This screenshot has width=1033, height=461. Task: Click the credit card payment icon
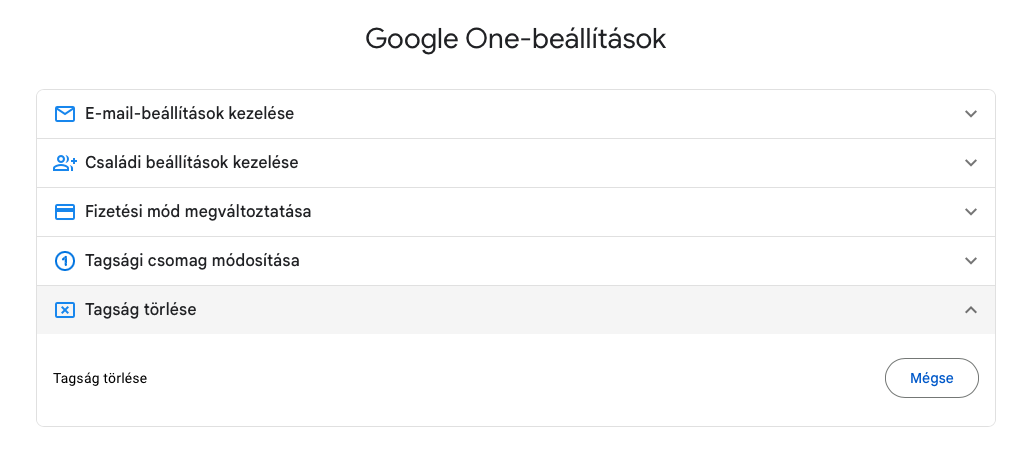click(x=64, y=212)
